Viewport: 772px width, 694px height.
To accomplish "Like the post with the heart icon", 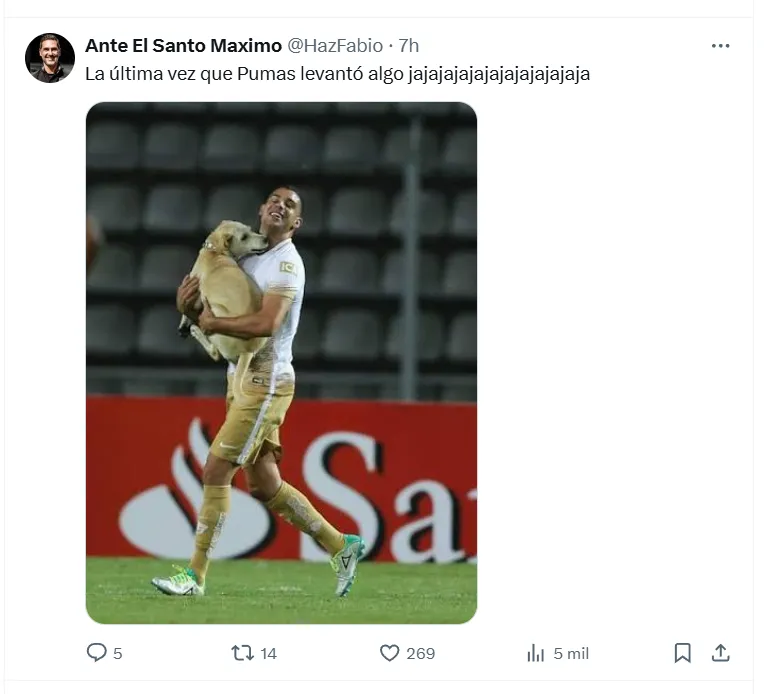I will click(x=390, y=653).
